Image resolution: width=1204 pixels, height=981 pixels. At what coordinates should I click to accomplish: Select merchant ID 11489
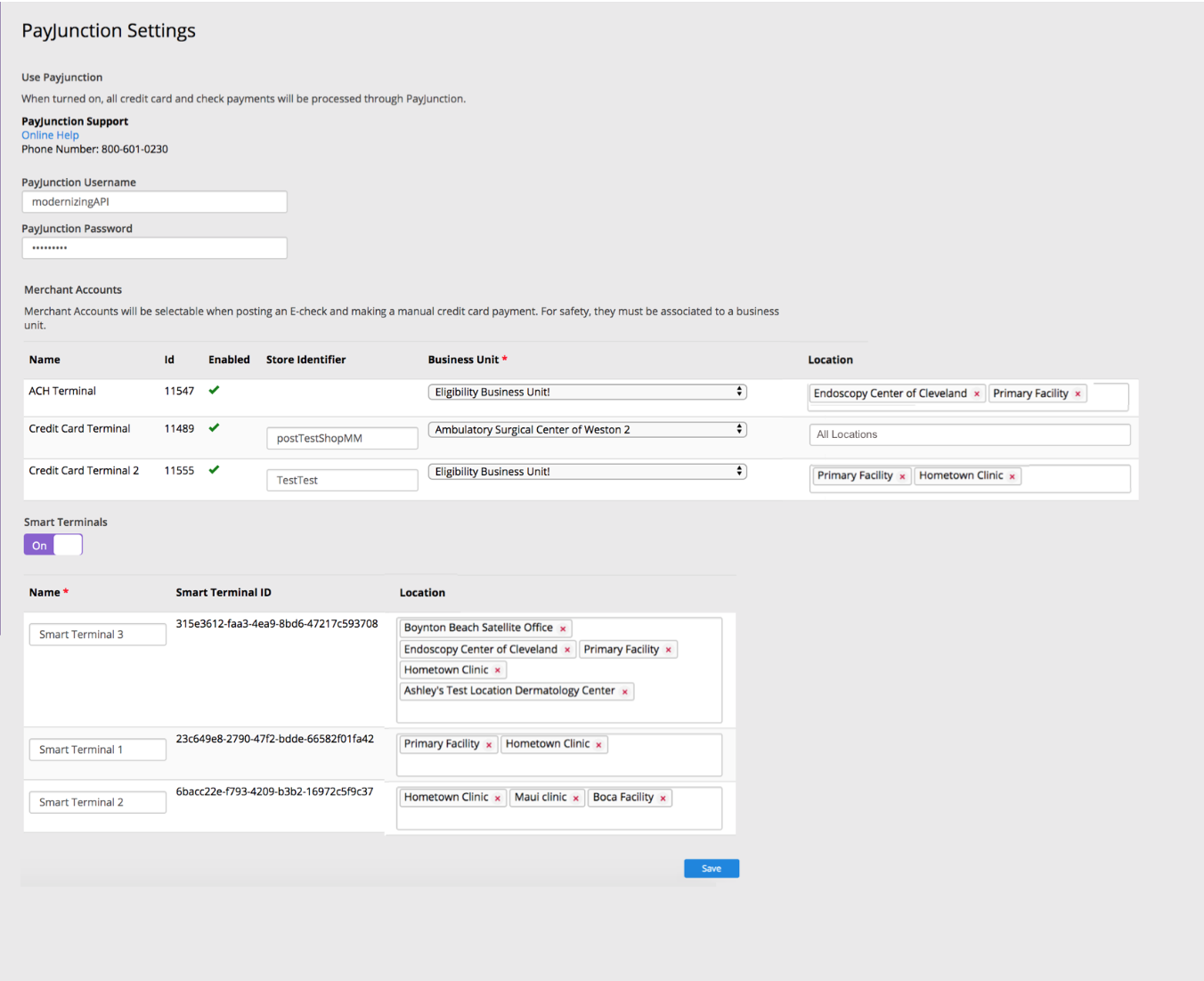coord(179,428)
